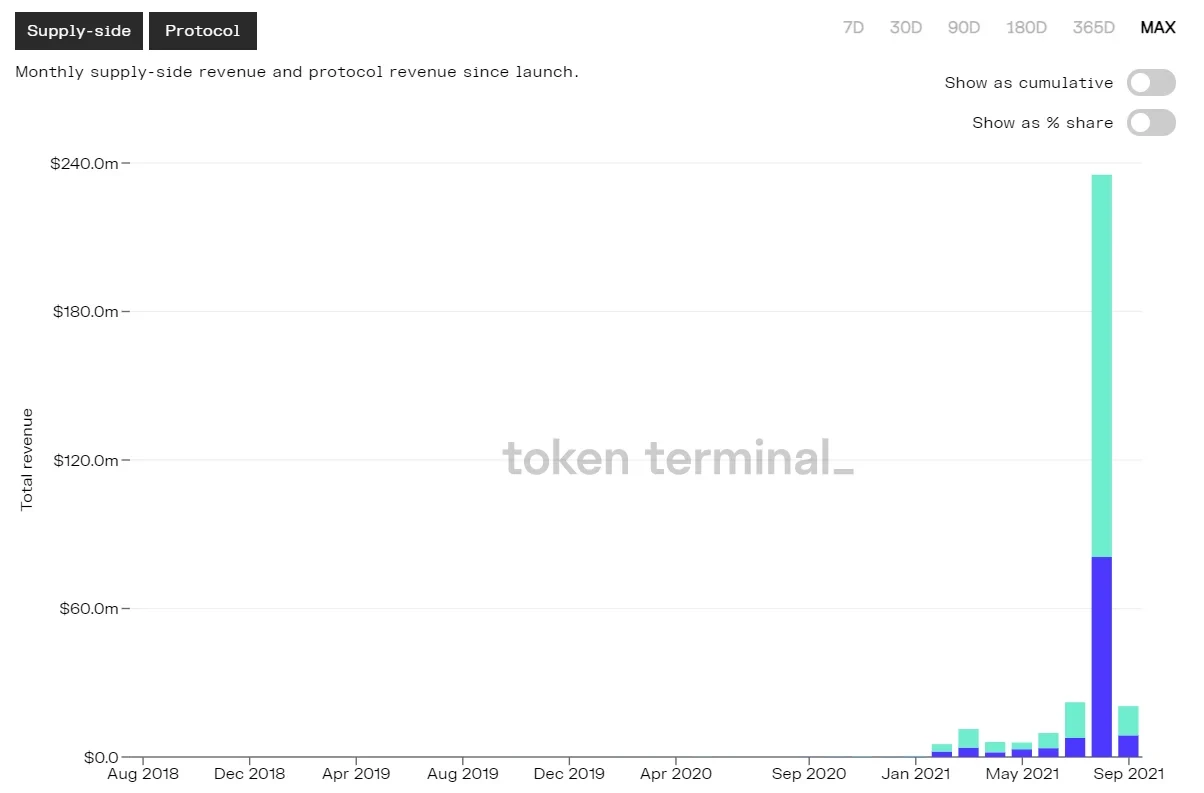This screenshot has width=1204, height=793.
Task: Click the May 2021 x-axis label
Action: tap(1021, 773)
